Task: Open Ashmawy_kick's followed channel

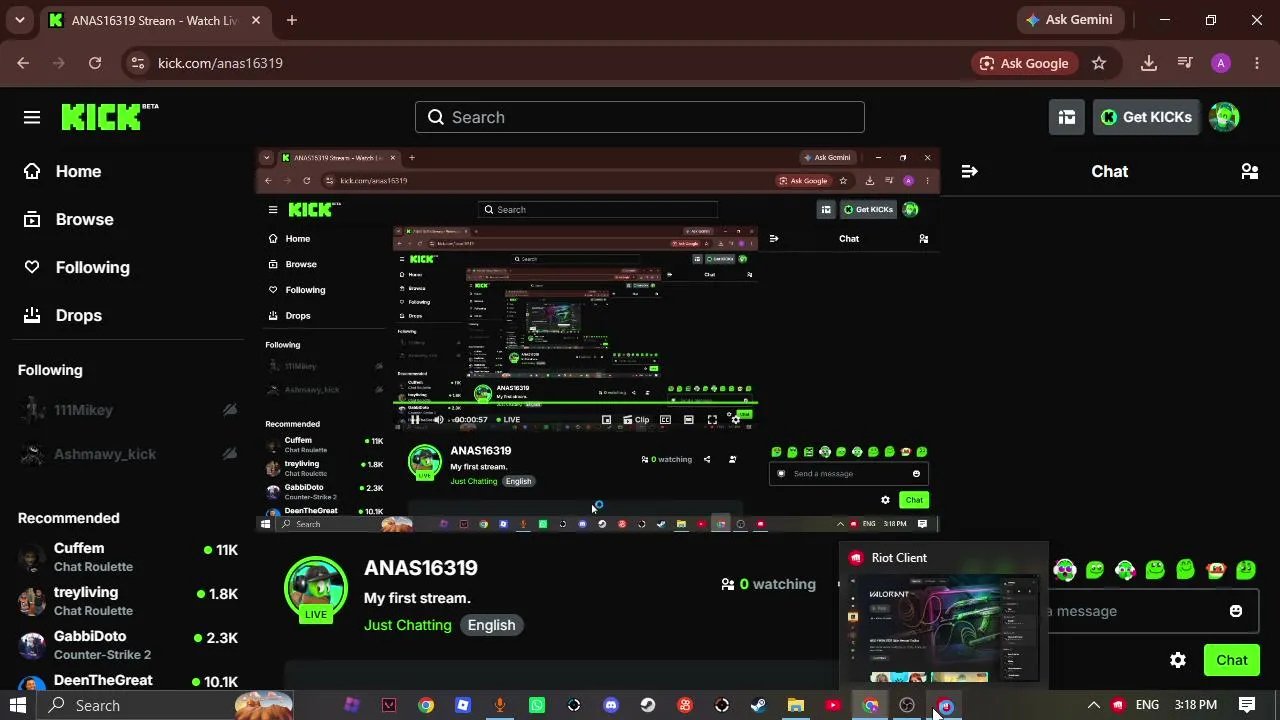Action: click(x=128, y=454)
